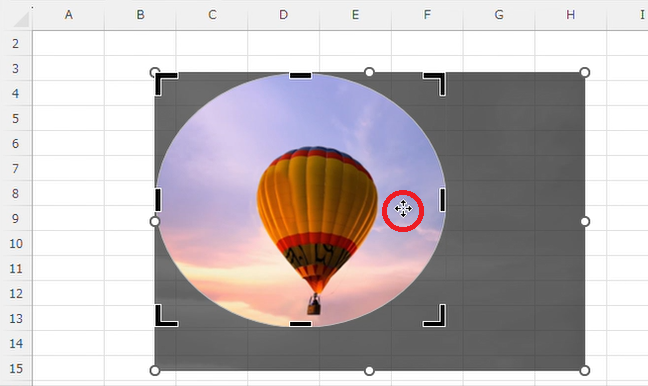Screen dimensions: 648x386
Task: Select column D header
Action: pyautogui.click(x=284, y=15)
